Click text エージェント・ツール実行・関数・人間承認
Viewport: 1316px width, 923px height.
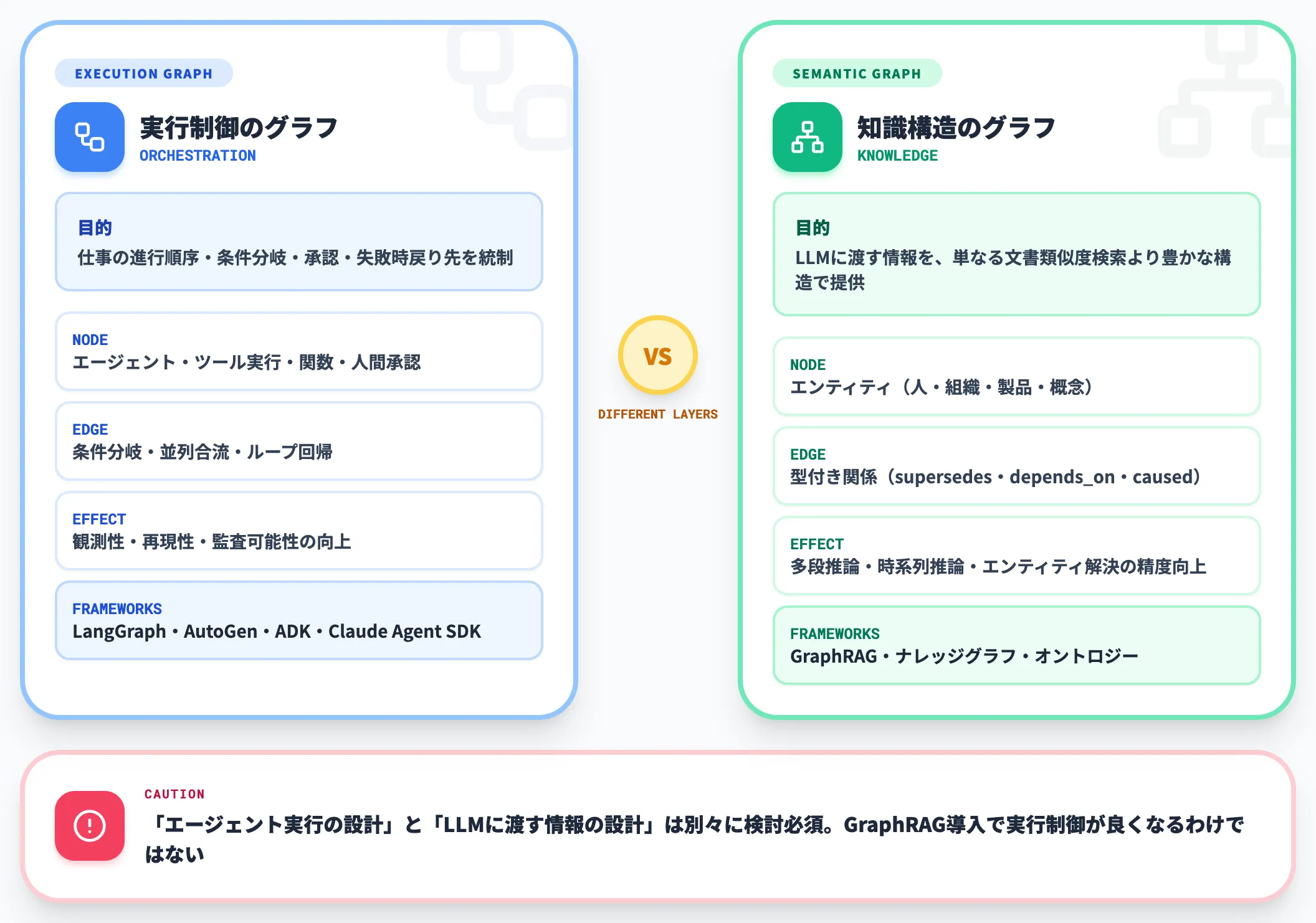(x=247, y=362)
